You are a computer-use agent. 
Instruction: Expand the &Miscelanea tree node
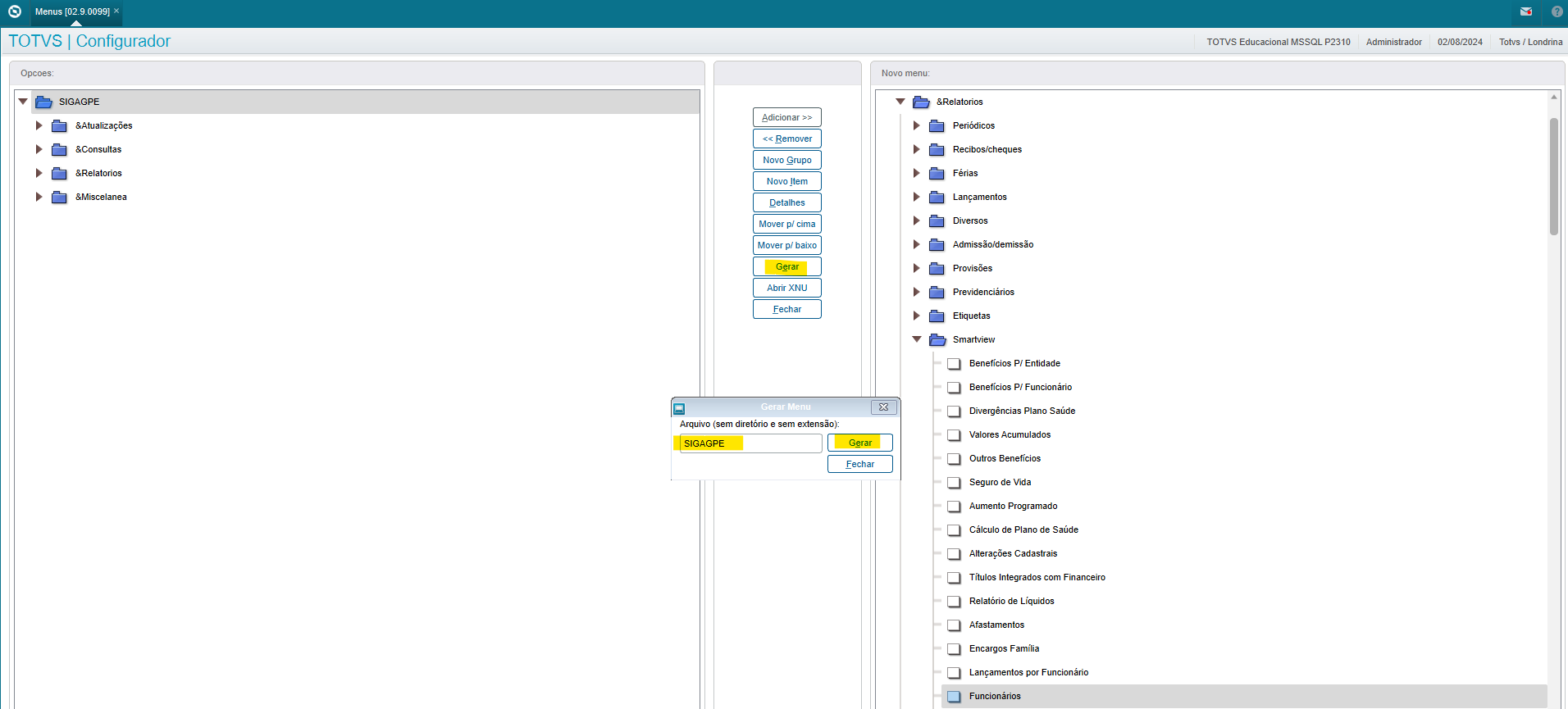click(x=39, y=197)
